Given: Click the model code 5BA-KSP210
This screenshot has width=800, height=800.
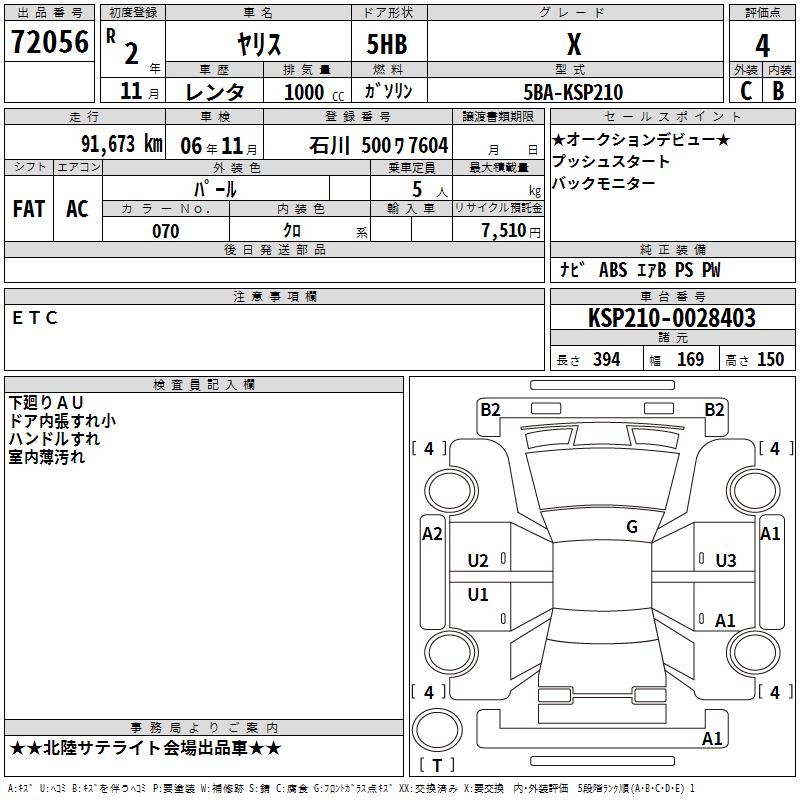Looking at the screenshot, I should coord(573,92).
